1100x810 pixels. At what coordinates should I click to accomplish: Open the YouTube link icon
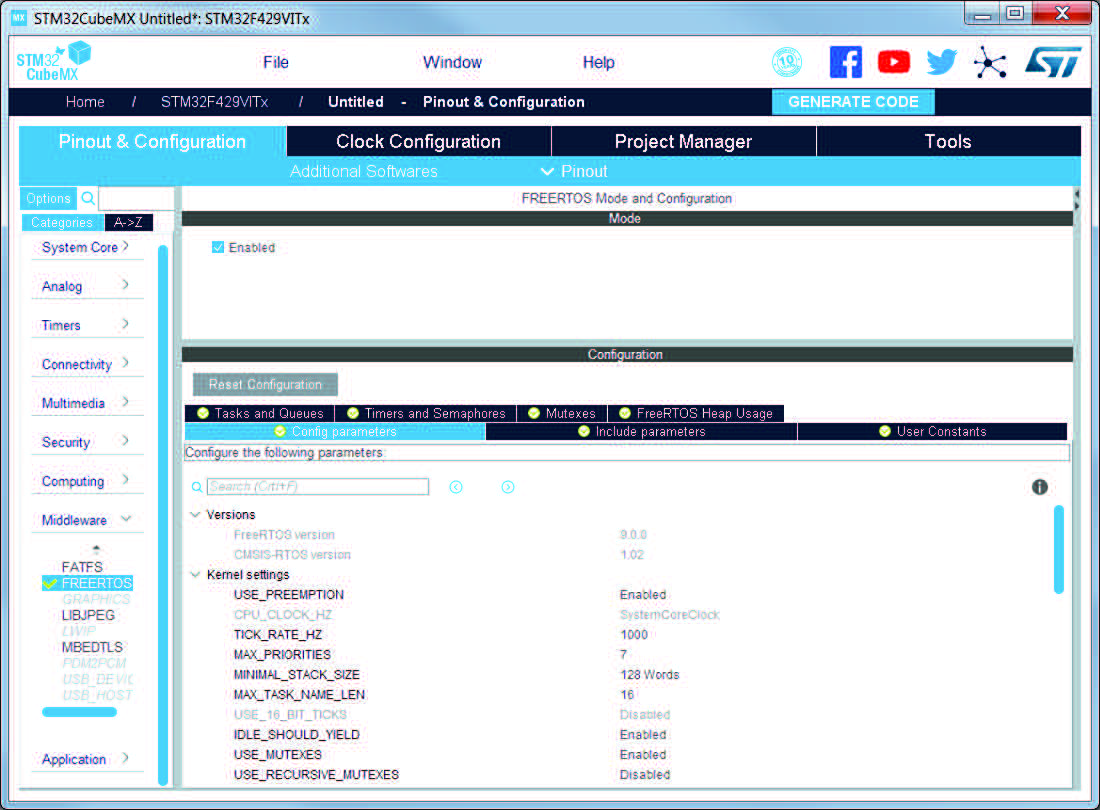894,62
